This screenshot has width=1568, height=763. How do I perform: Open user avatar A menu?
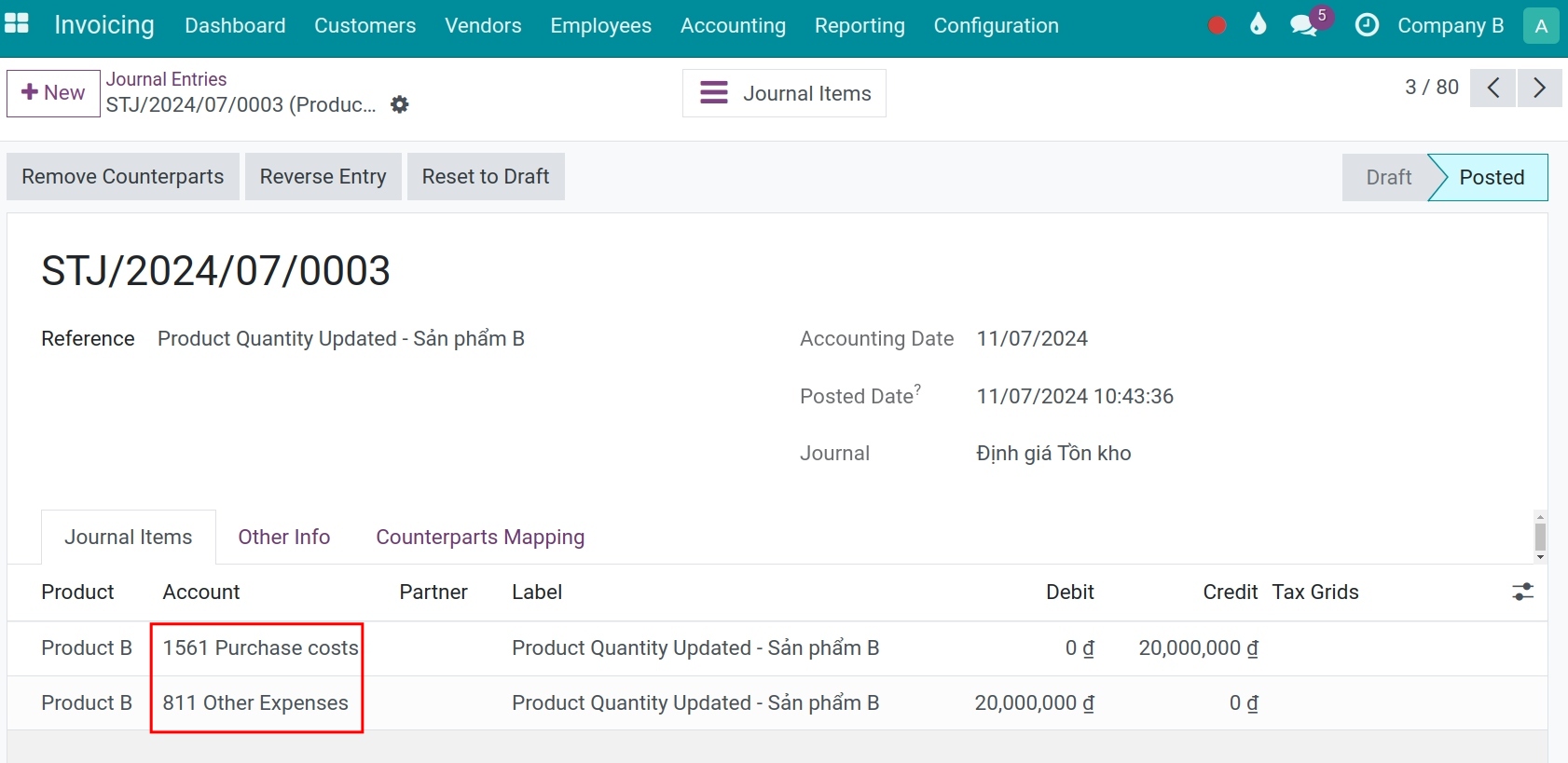pyautogui.click(x=1541, y=26)
